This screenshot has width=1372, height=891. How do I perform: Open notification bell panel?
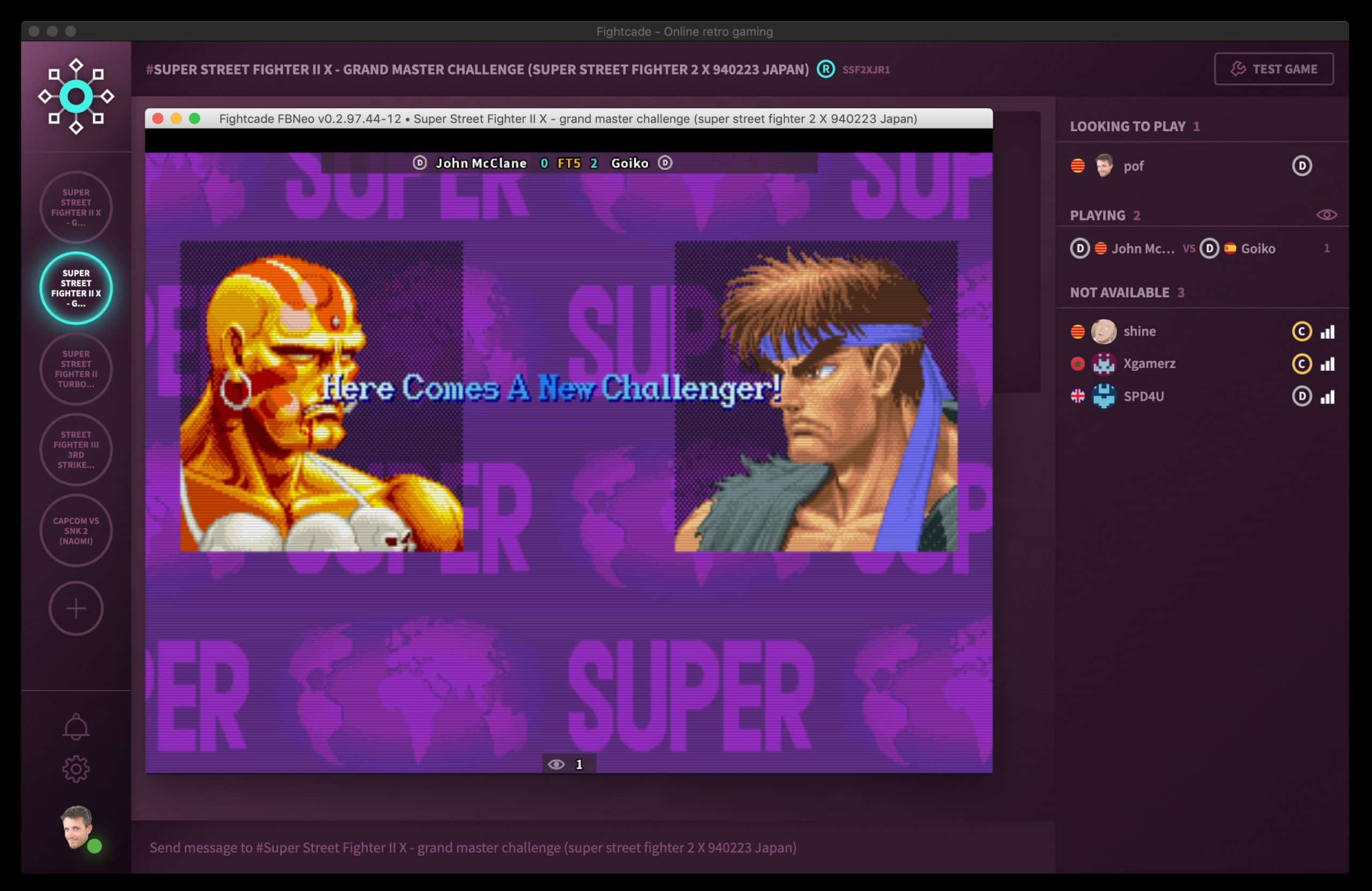75,728
